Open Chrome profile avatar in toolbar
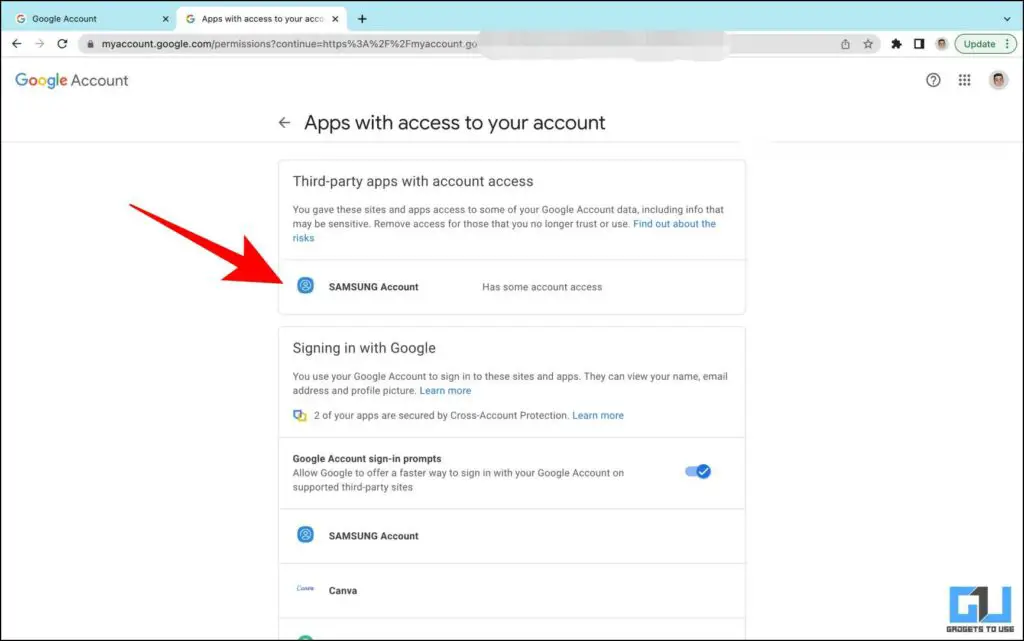The image size is (1024, 641). tap(941, 44)
